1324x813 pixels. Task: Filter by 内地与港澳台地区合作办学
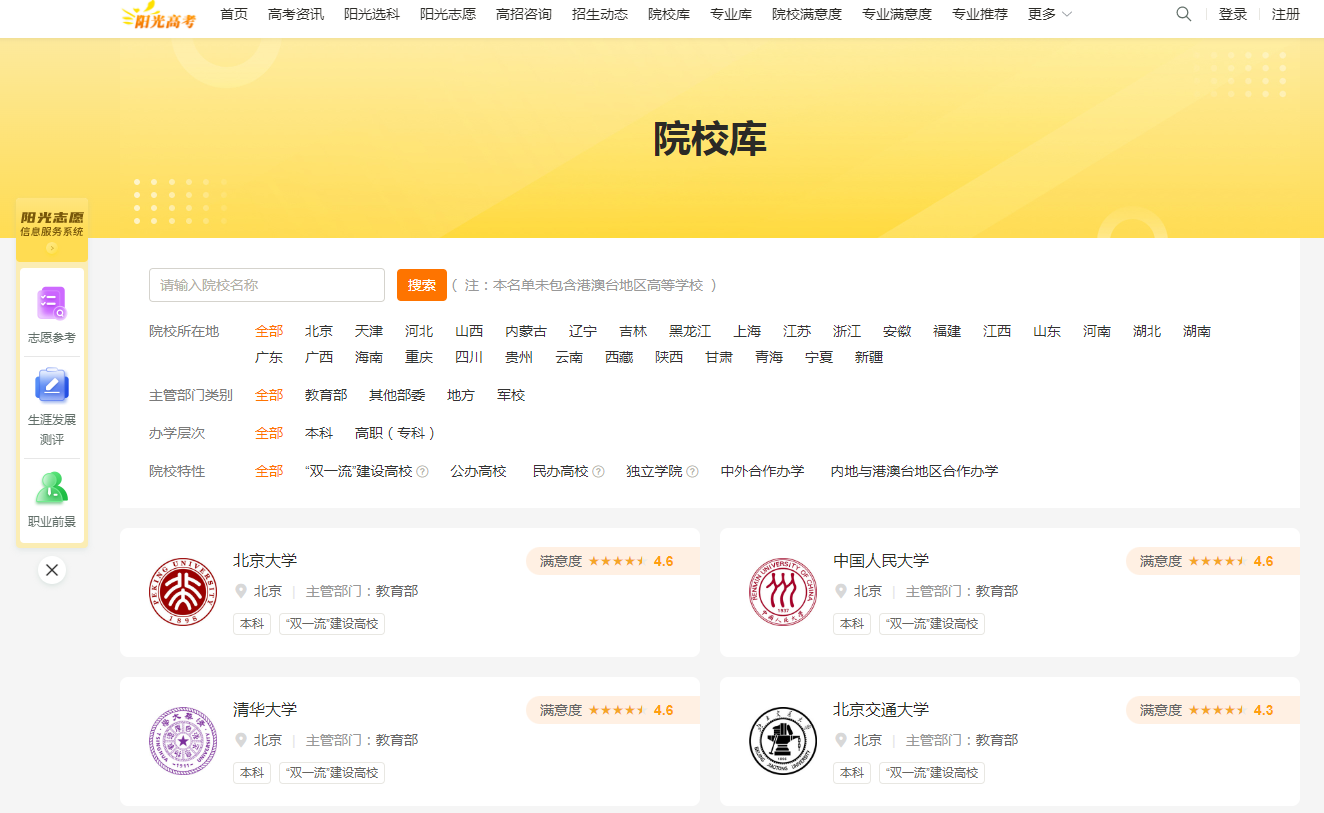click(915, 471)
